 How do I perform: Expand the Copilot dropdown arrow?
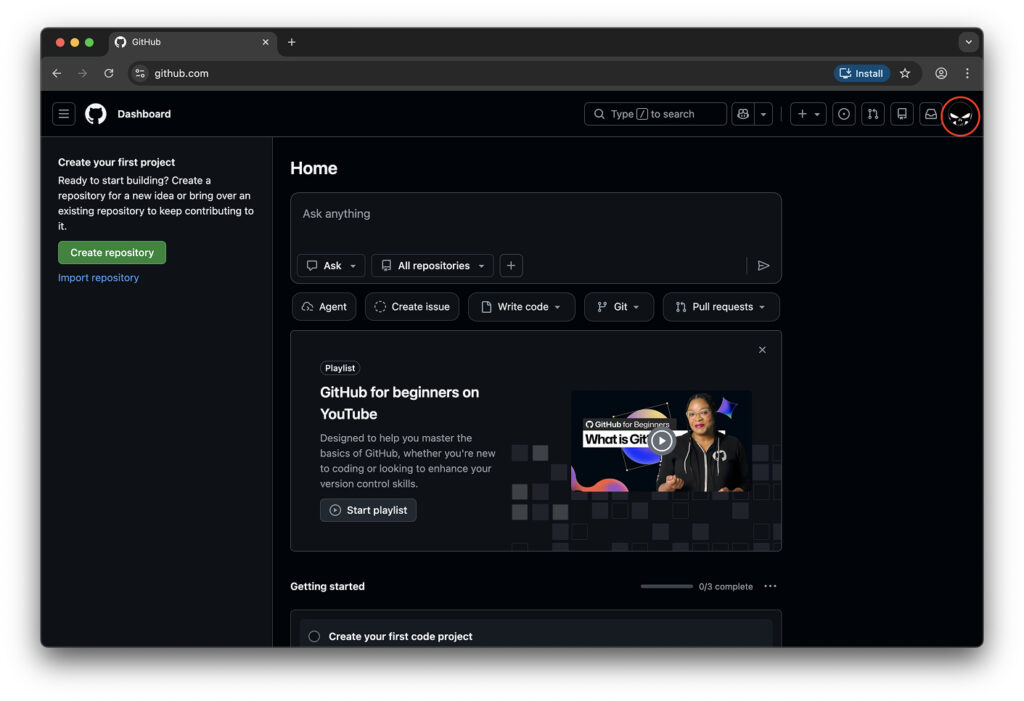click(x=763, y=114)
